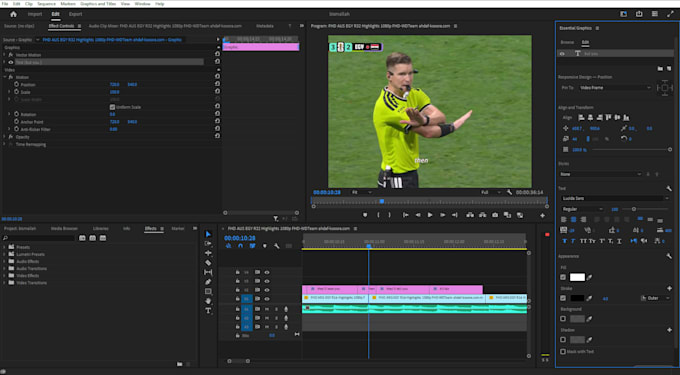Switch to Export workspace tab
This screenshot has height=375, width=680.
(x=75, y=14)
